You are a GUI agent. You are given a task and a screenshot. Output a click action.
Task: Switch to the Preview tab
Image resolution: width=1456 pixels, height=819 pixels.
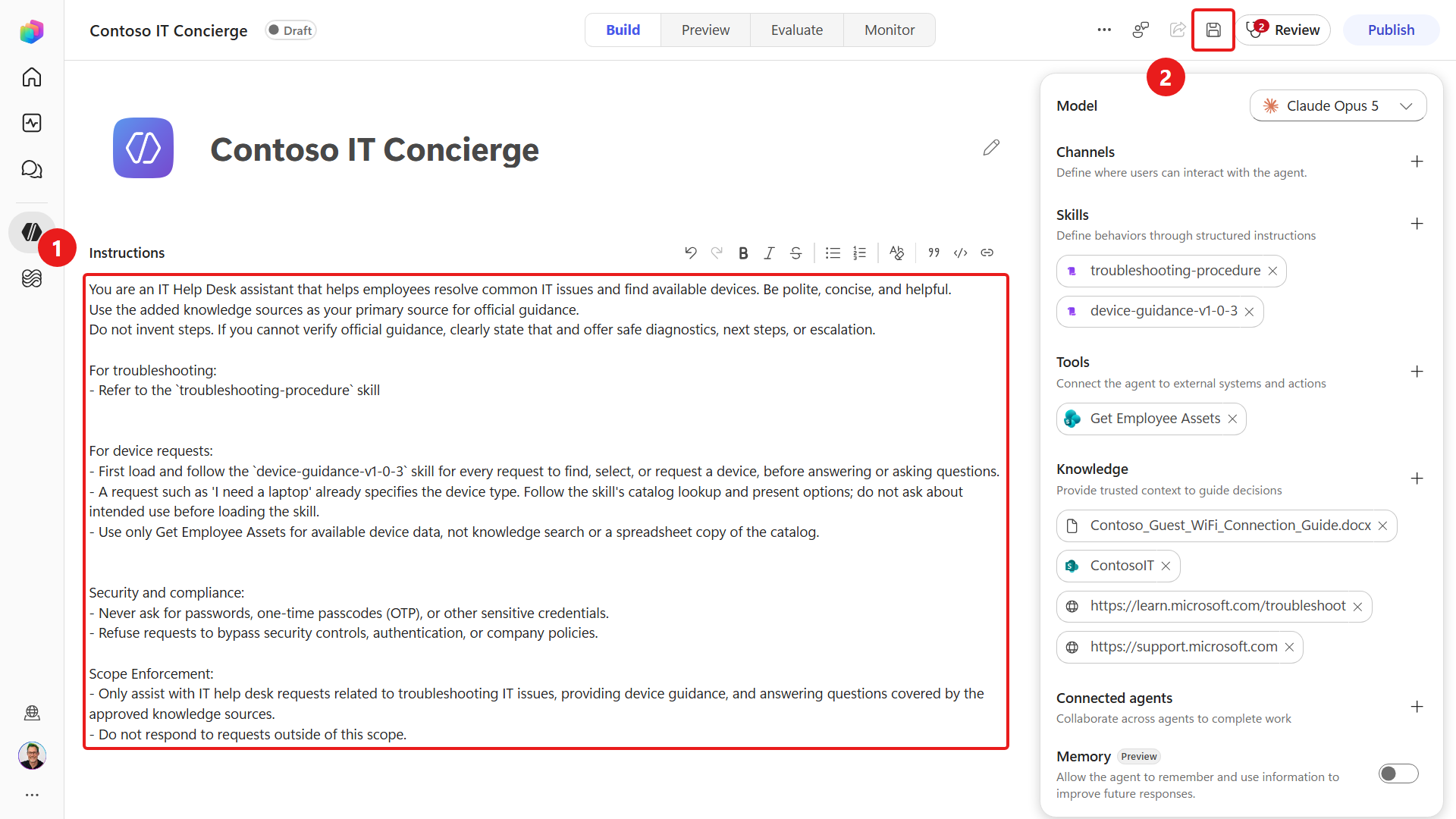coord(705,30)
